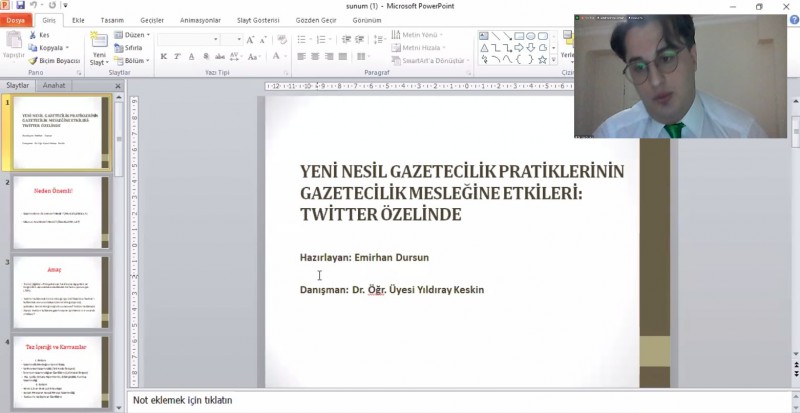Click the Save icon in quick access toolbar
The image size is (800, 413).
(20, 6)
